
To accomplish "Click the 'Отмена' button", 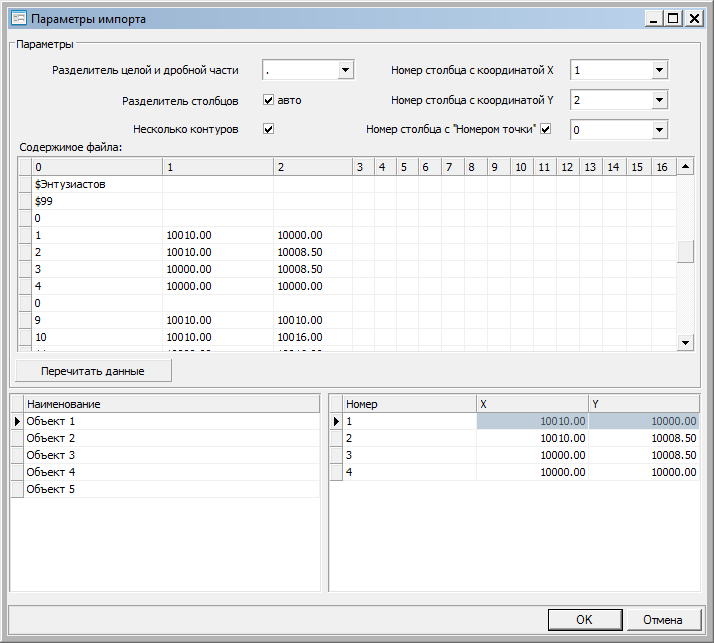I will point(662,620).
